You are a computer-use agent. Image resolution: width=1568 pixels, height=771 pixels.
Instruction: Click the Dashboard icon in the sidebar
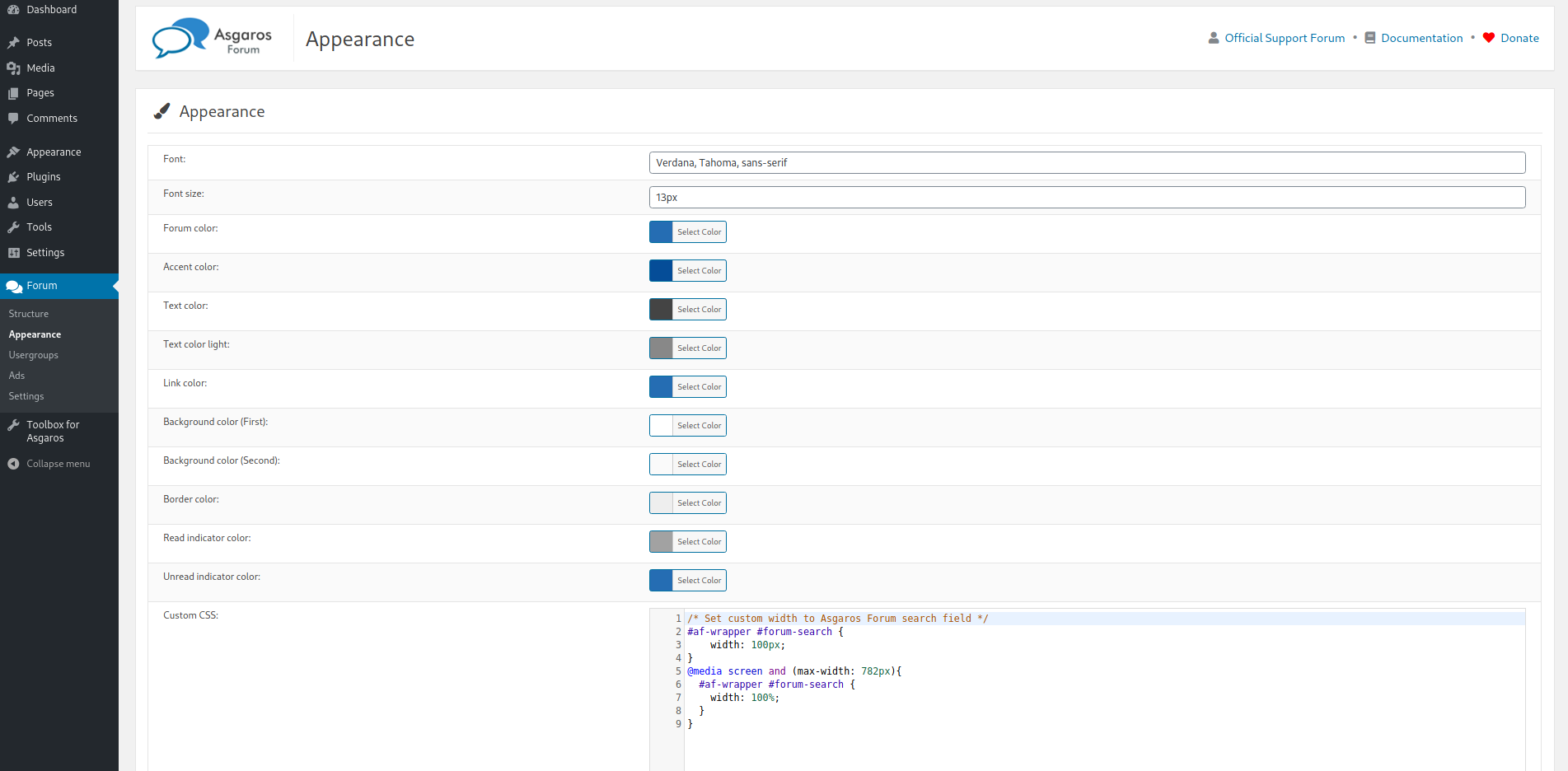(x=14, y=9)
